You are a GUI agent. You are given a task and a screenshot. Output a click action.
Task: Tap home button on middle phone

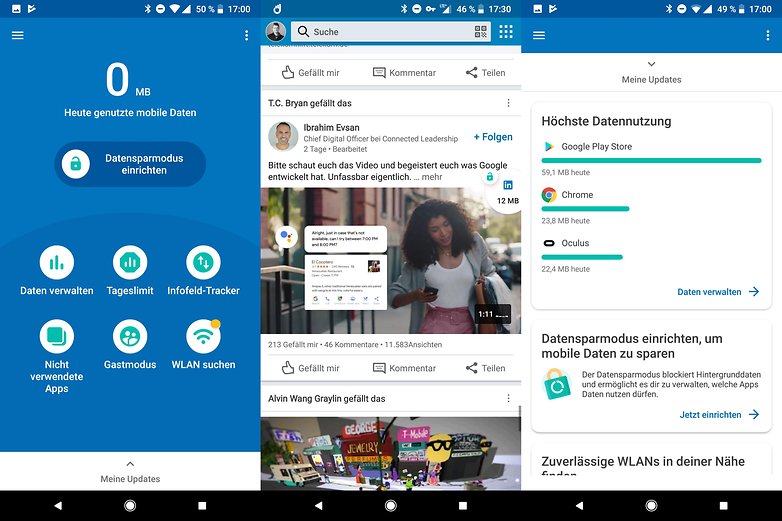(x=391, y=506)
